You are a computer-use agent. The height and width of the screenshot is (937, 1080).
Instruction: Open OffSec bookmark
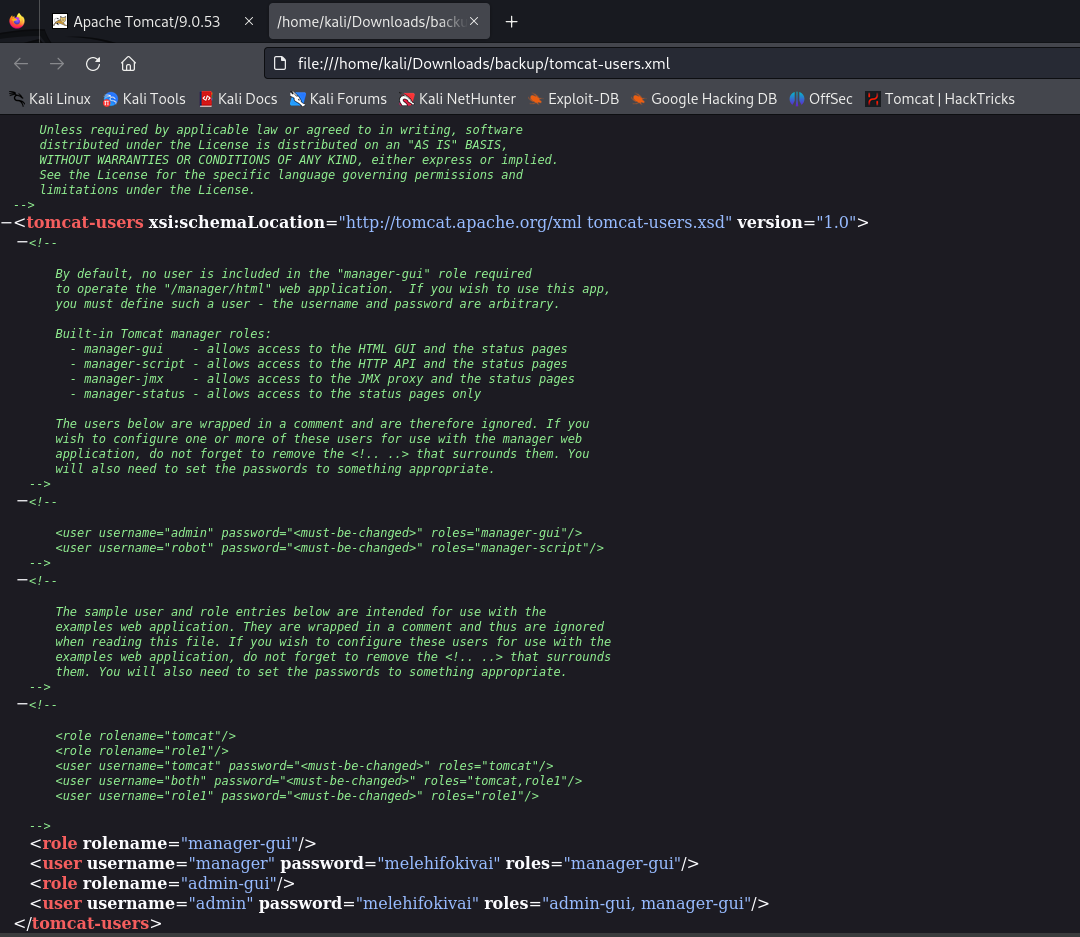(x=821, y=99)
